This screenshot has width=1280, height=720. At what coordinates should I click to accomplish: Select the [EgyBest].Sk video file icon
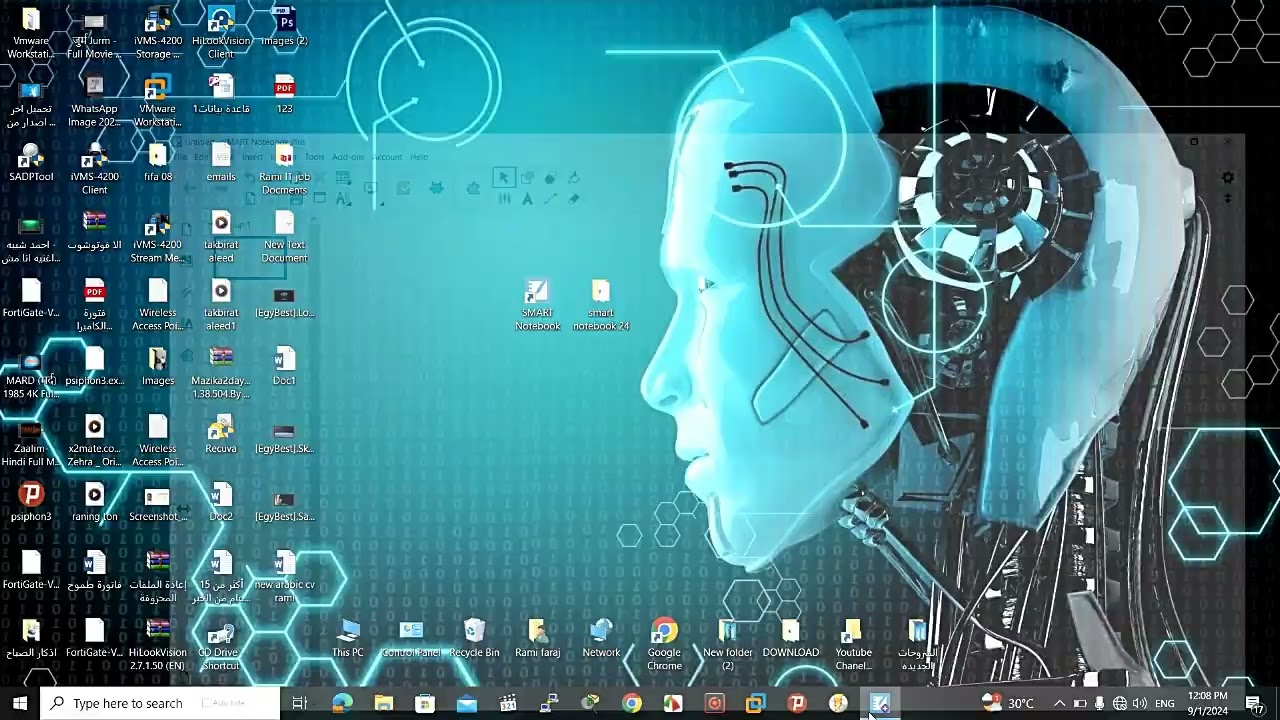click(x=285, y=435)
